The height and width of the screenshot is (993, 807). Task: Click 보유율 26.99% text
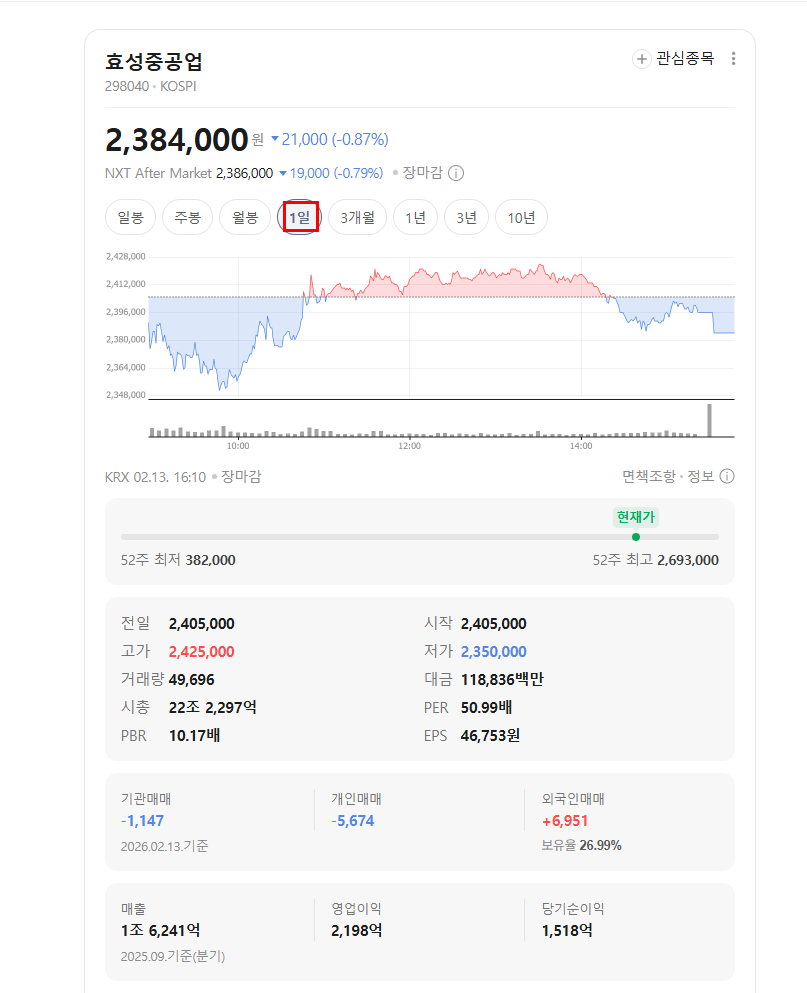click(581, 845)
